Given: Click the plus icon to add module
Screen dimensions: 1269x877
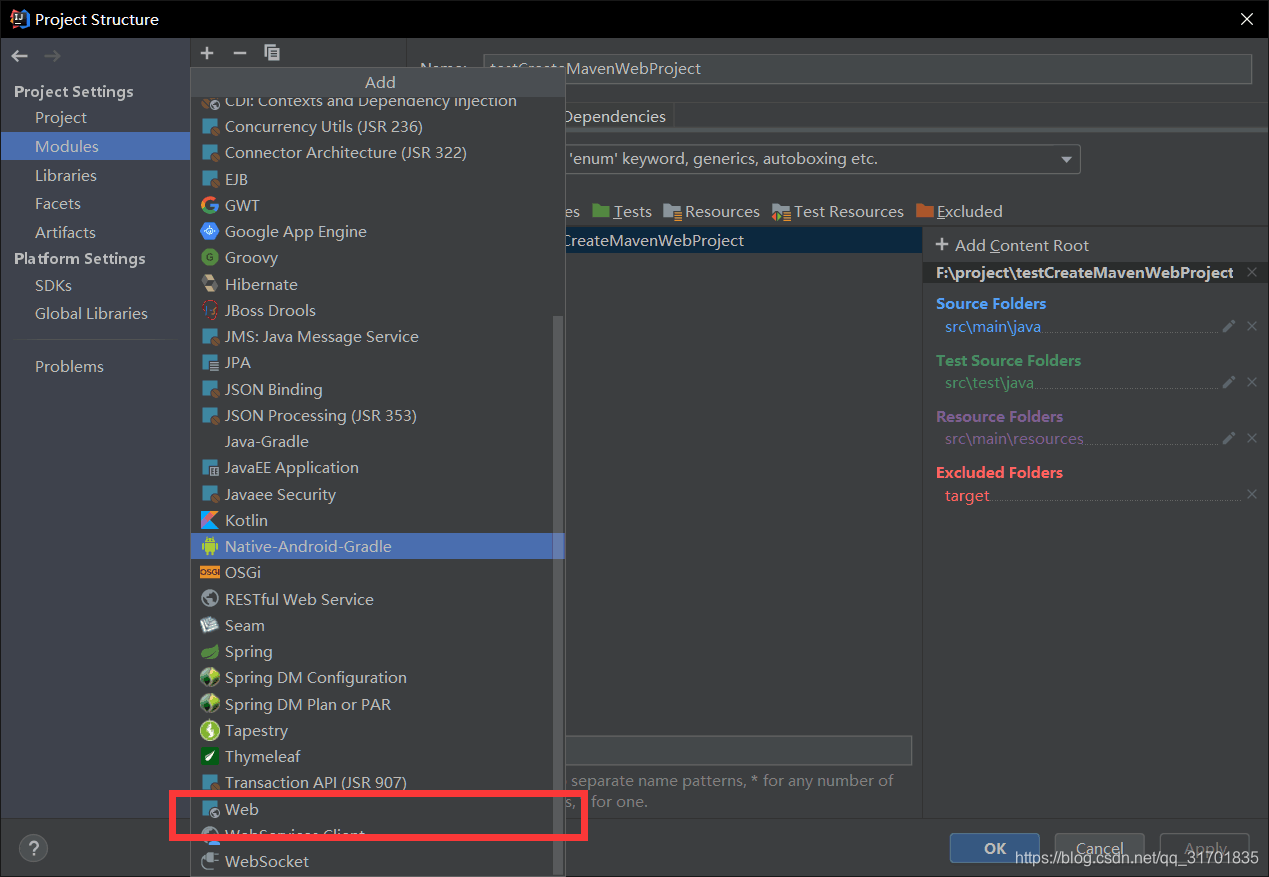Looking at the screenshot, I should [x=207, y=53].
